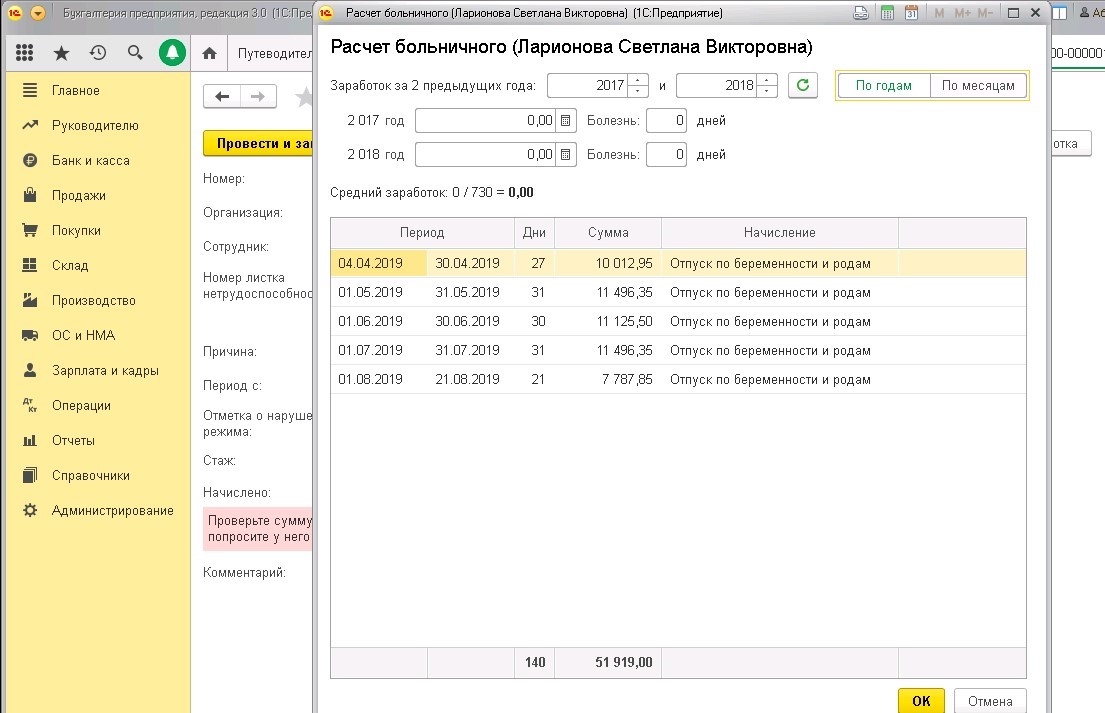Increase the 2017 year with the stepper arrow

636,80
